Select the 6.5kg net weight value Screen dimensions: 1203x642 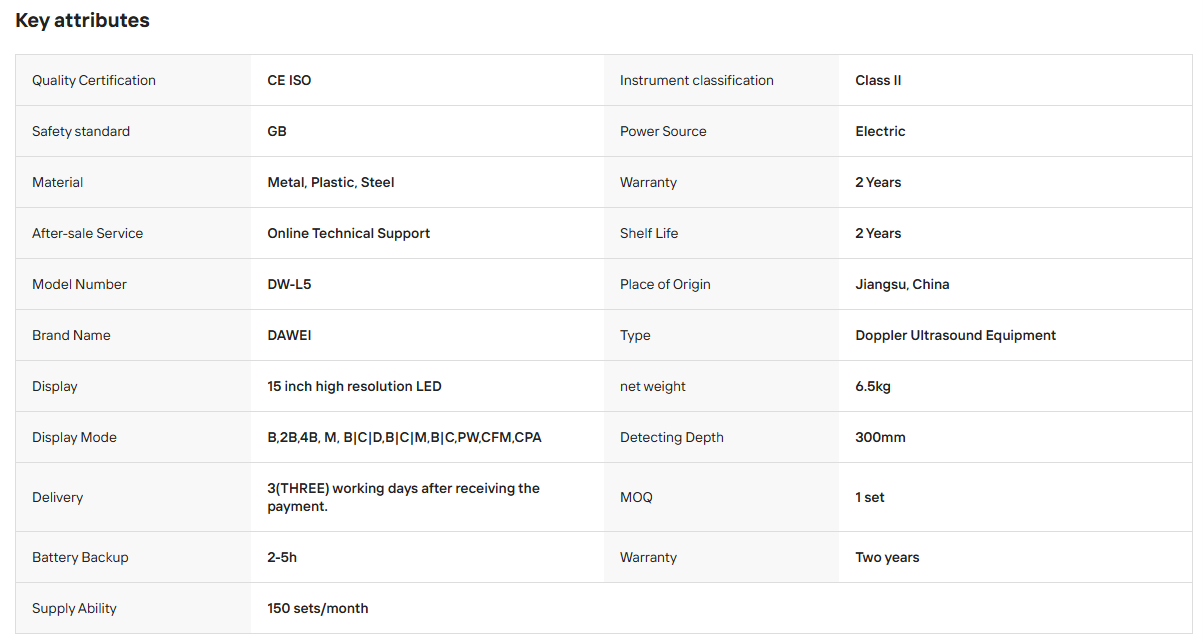(873, 386)
